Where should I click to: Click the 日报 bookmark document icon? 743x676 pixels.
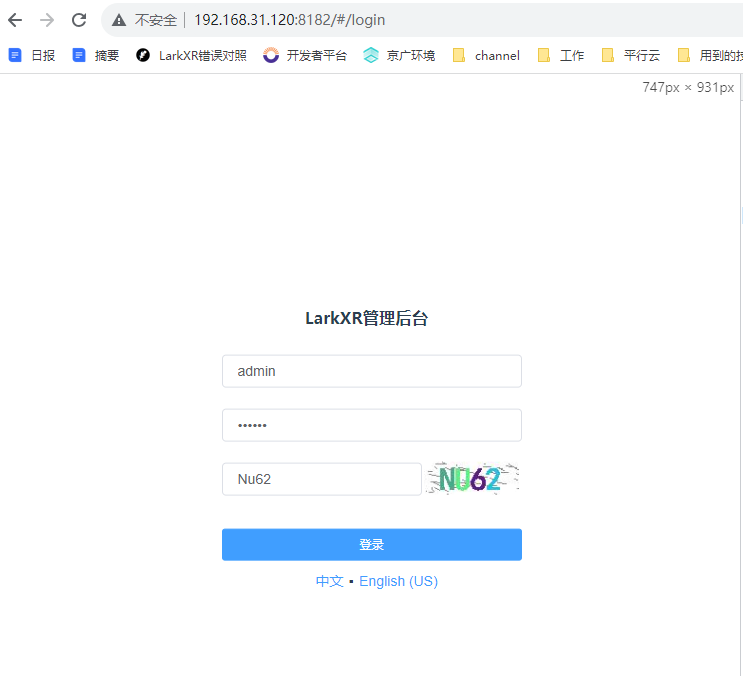click(15, 55)
